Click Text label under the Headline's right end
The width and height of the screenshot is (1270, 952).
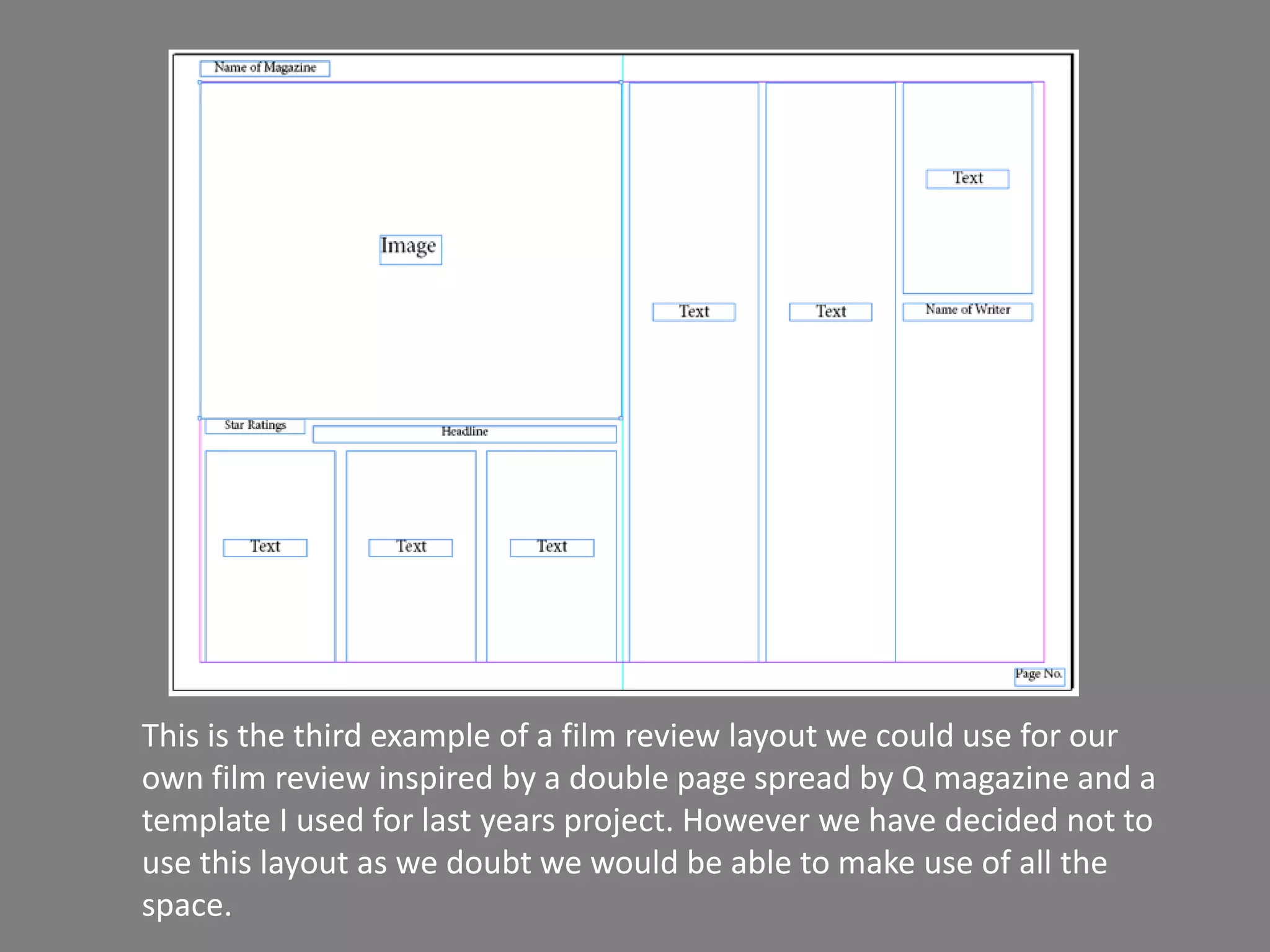tap(552, 547)
